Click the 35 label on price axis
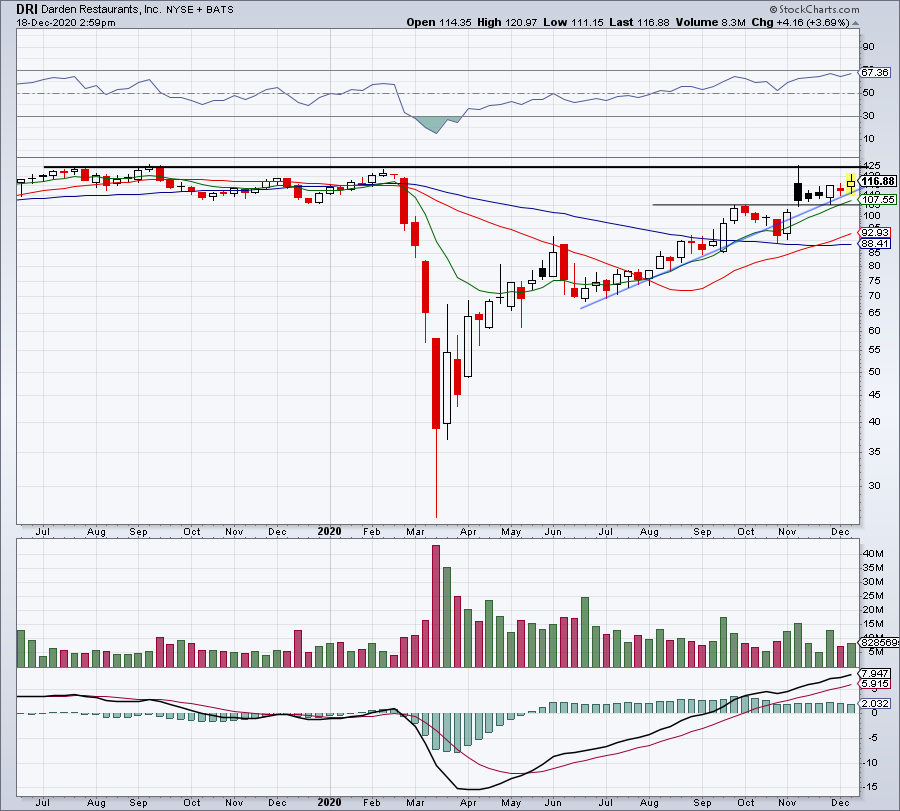The image size is (900, 811). coord(874,452)
